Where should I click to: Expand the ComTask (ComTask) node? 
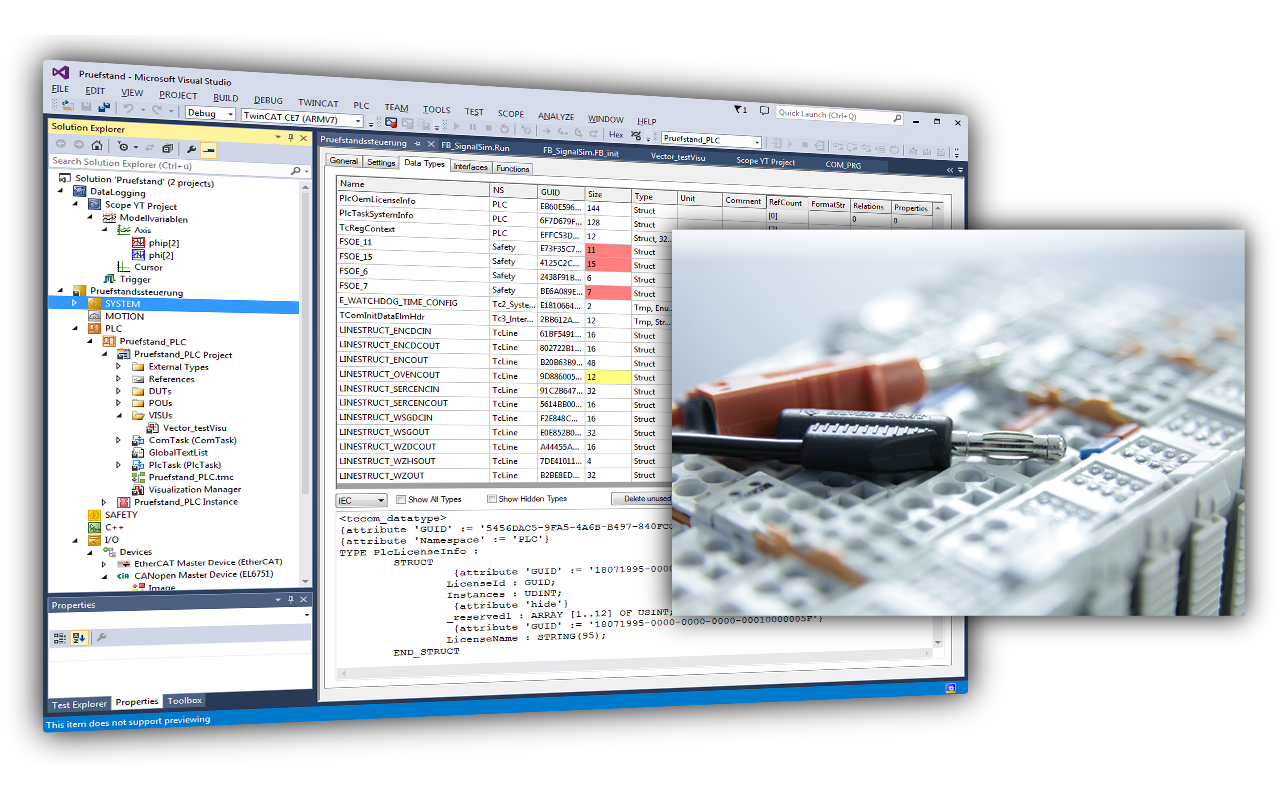point(118,440)
